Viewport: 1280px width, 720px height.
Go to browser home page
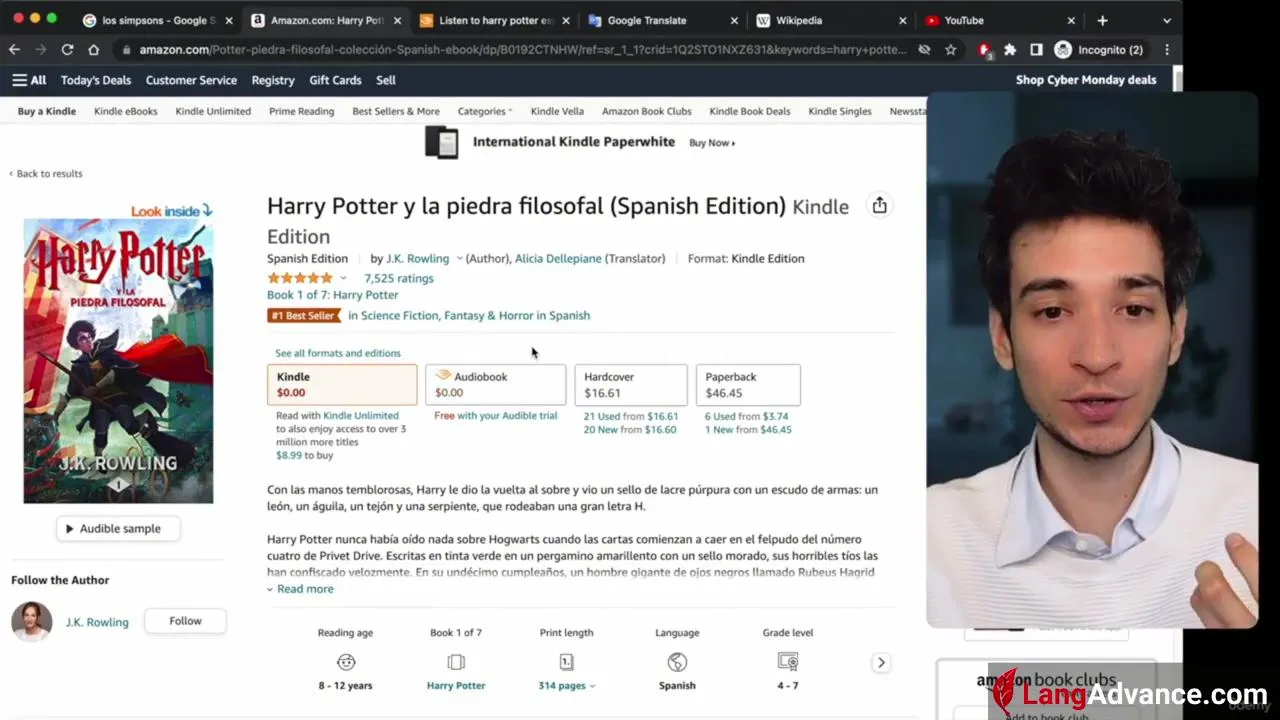(94, 49)
